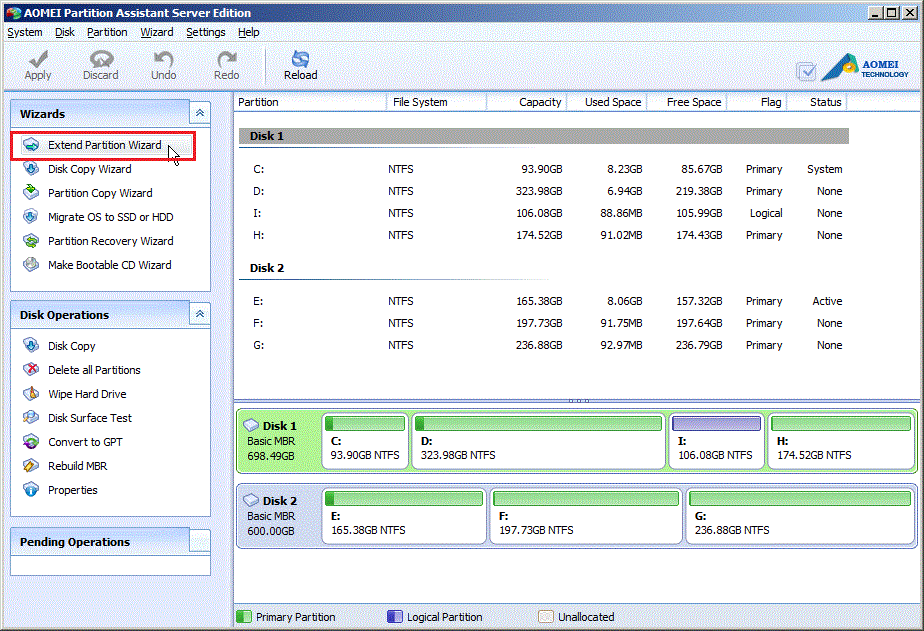This screenshot has height=631, width=924.
Task: Click the checkmark icon beside AOMEI logo
Action: tap(806, 71)
